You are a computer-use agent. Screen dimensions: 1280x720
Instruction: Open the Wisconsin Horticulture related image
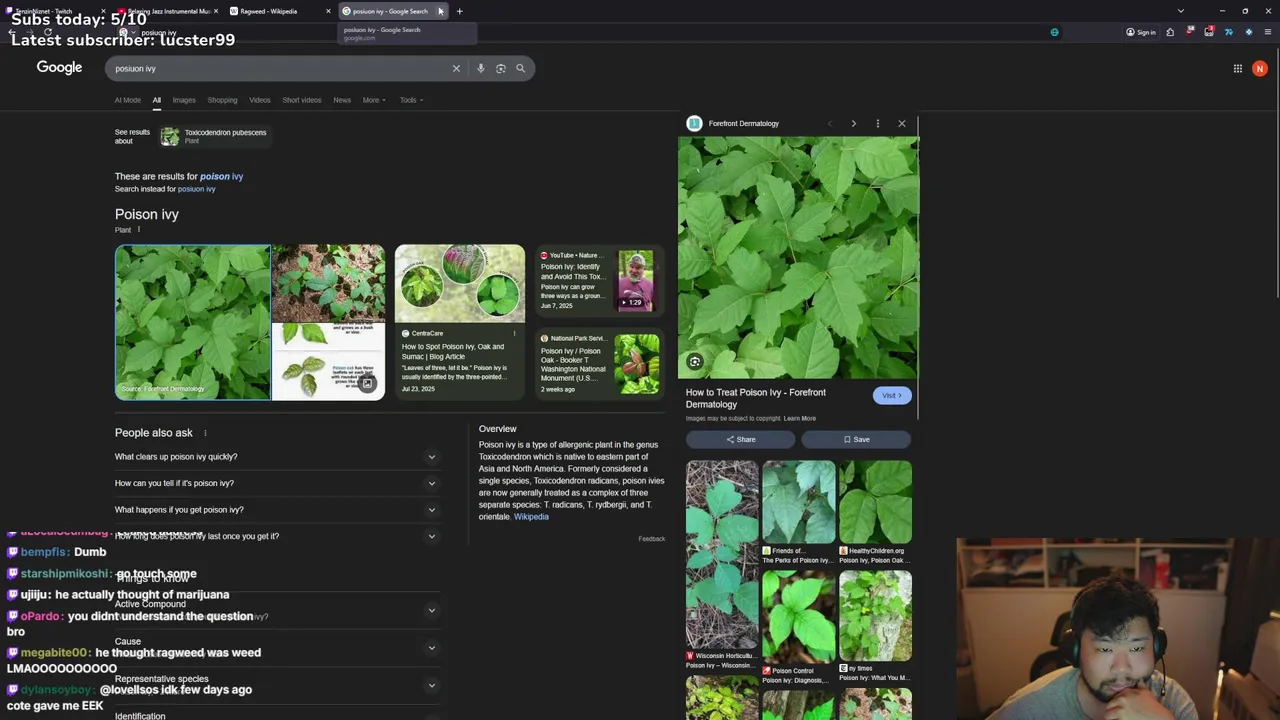[722, 565]
